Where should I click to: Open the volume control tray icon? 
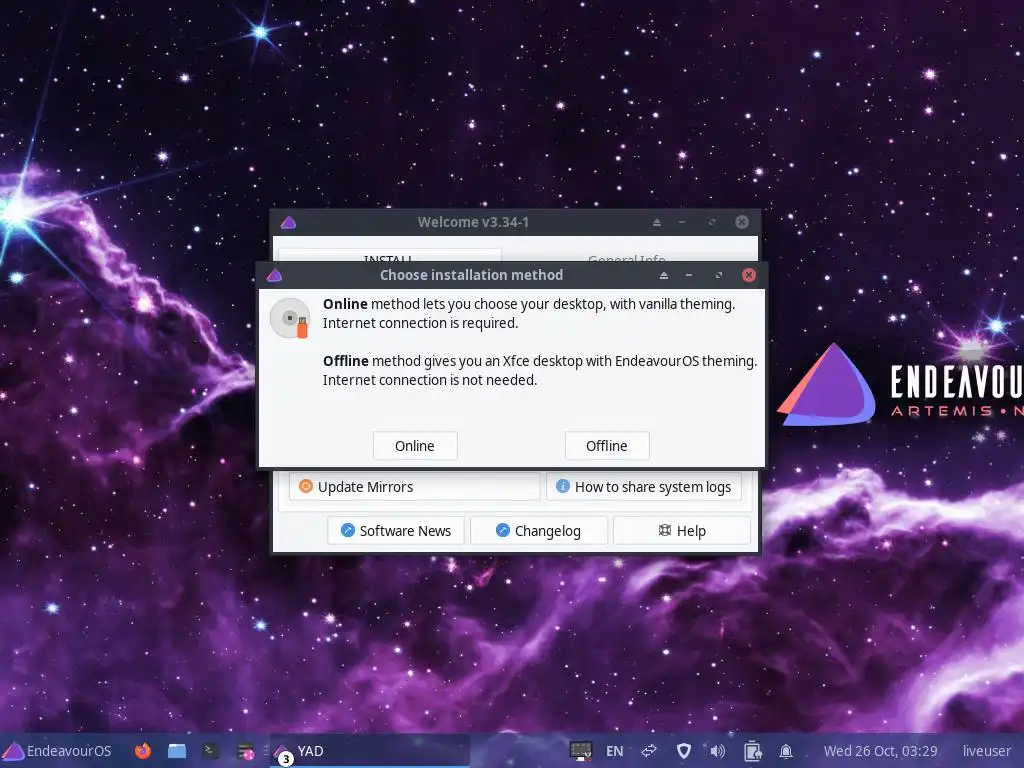718,751
